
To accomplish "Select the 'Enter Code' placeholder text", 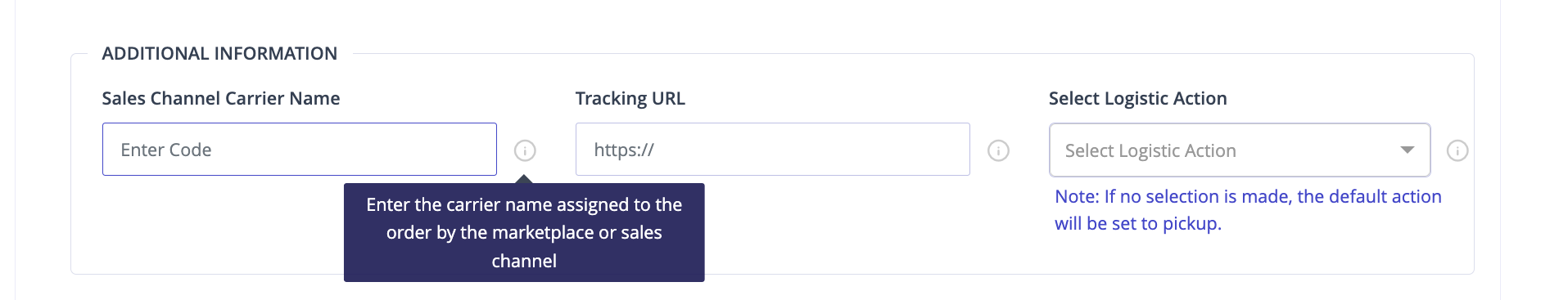I will tap(166, 150).
